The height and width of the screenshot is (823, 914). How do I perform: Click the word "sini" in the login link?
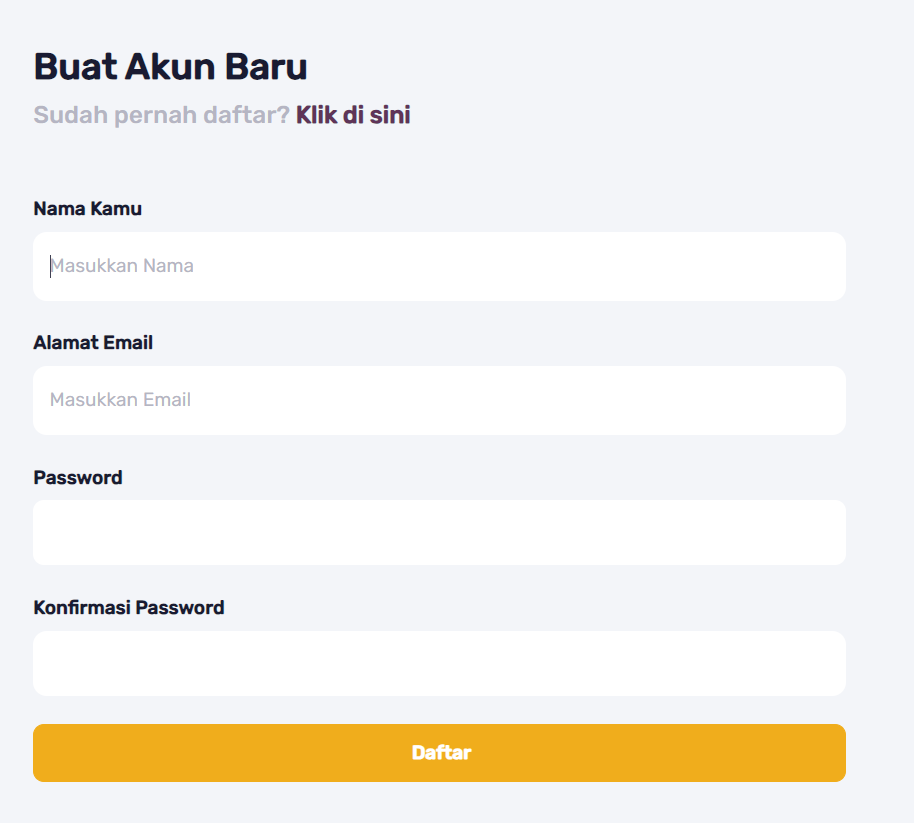pos(390,115)
